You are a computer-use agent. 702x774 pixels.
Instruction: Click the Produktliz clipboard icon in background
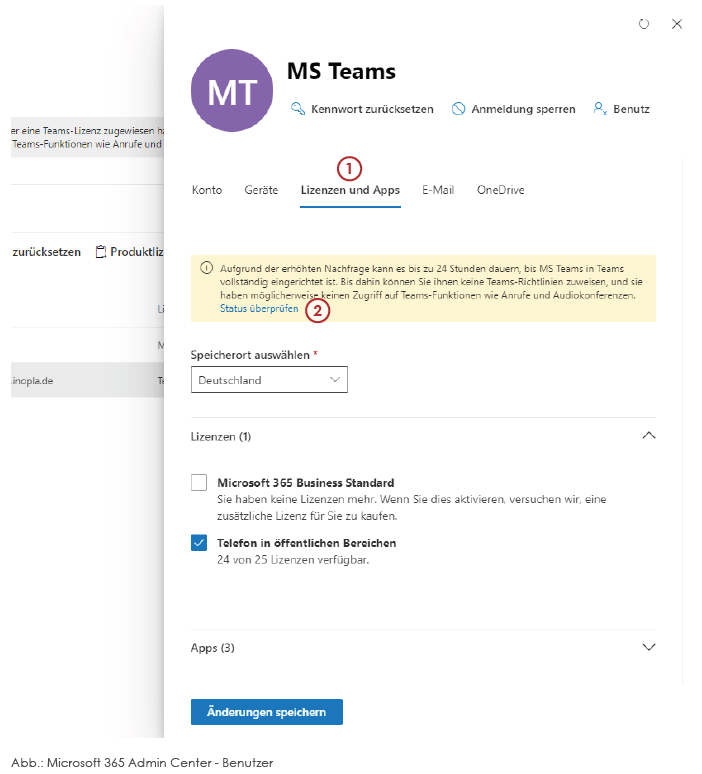101,252
